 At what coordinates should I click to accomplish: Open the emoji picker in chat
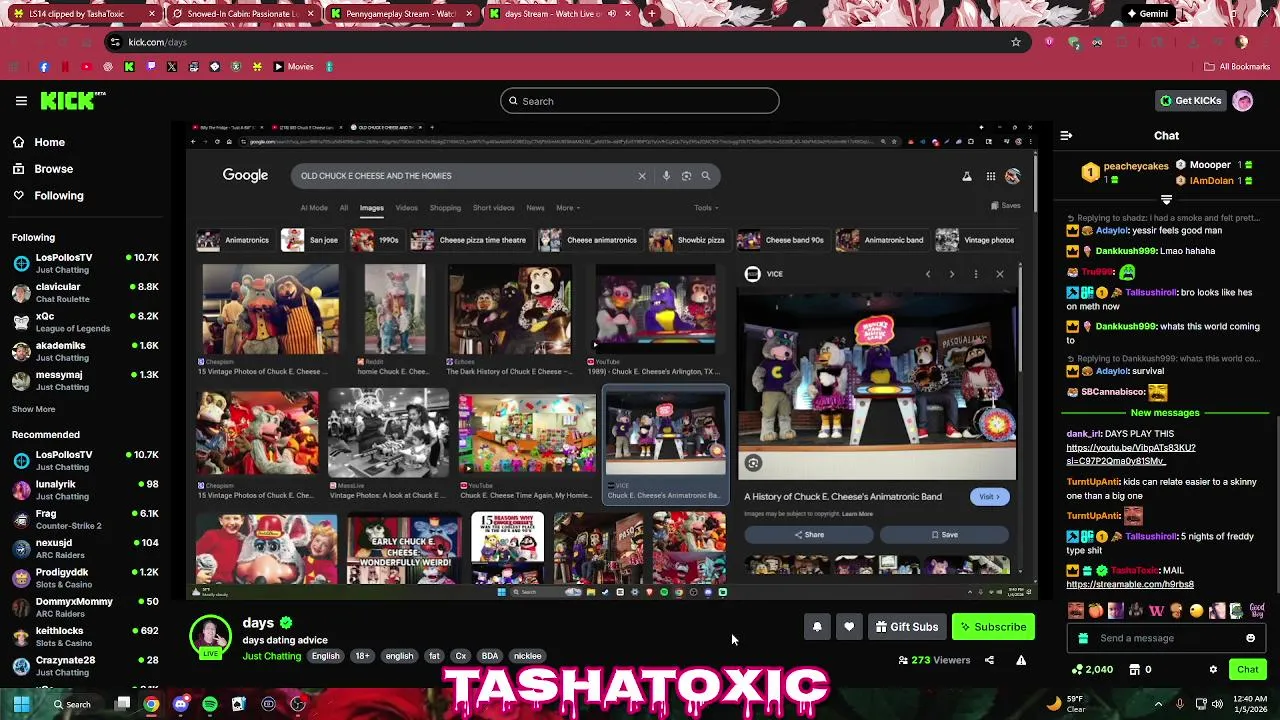[x=1250, y=638]
